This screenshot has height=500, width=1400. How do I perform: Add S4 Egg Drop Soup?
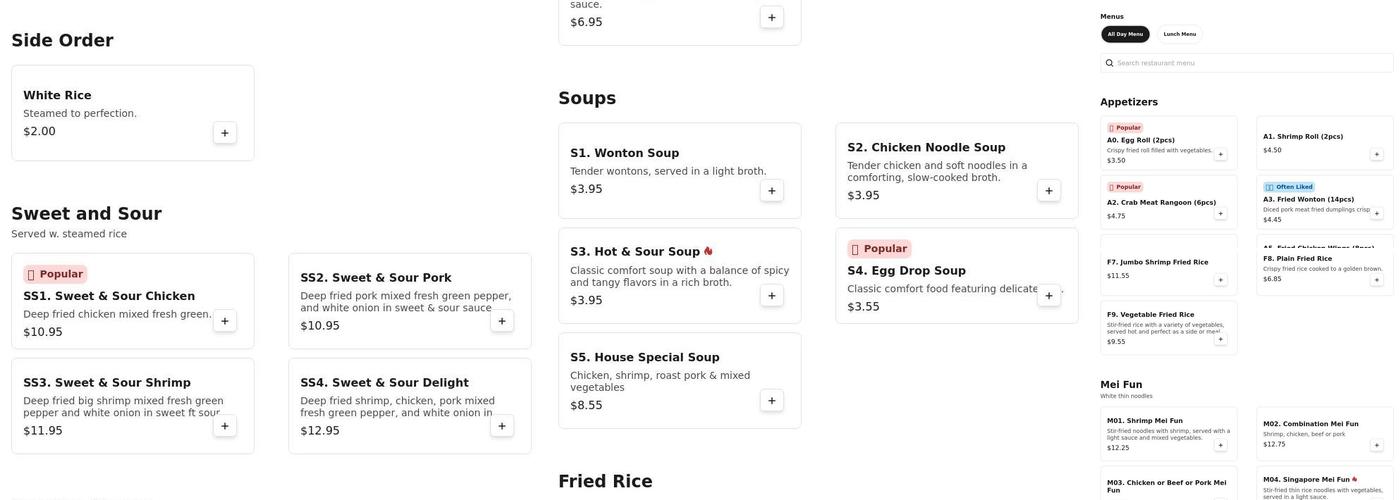coord(1049,296)
